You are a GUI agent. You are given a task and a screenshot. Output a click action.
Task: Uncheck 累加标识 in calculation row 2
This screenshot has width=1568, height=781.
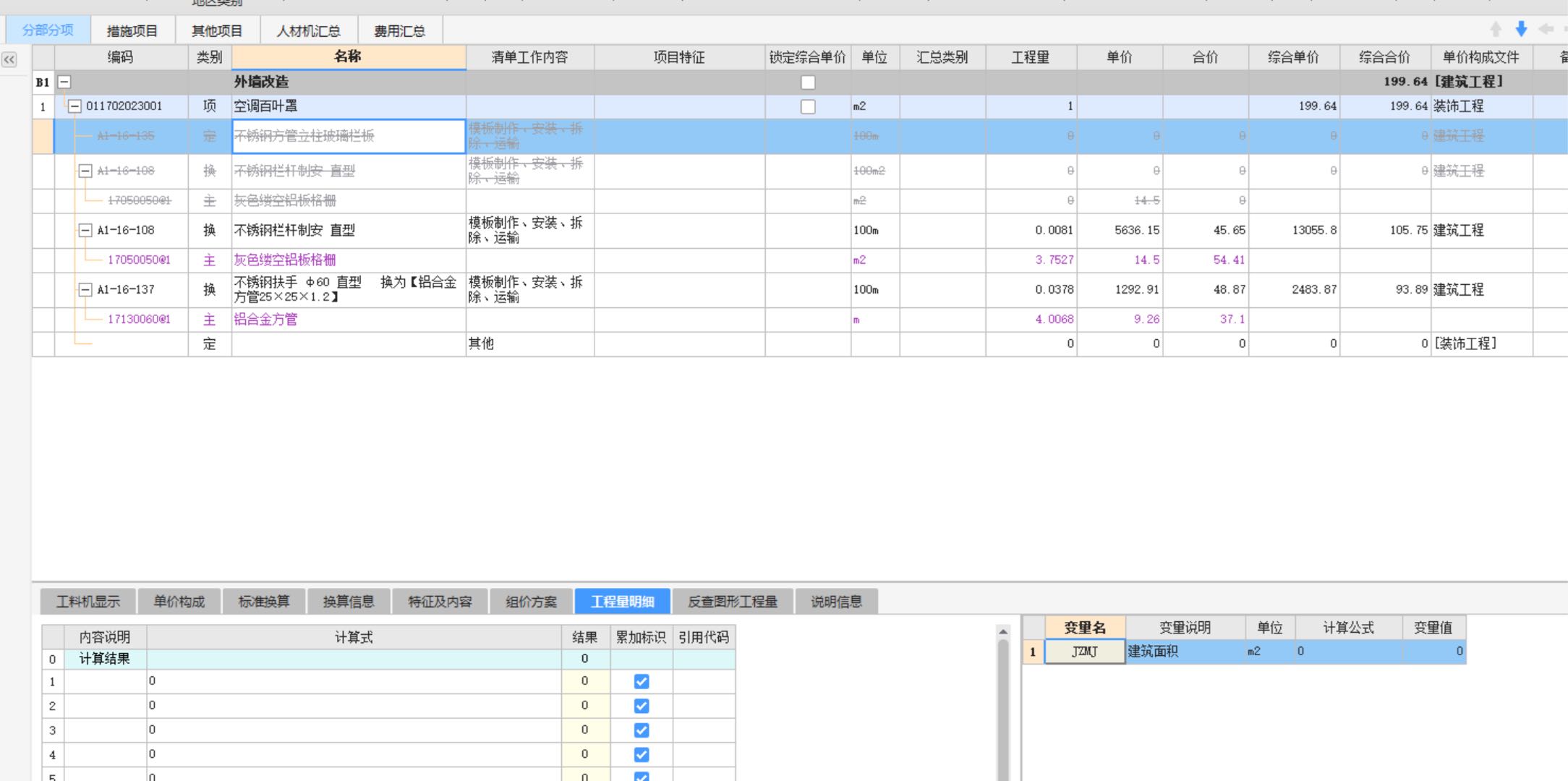click(x=642, y=706)
